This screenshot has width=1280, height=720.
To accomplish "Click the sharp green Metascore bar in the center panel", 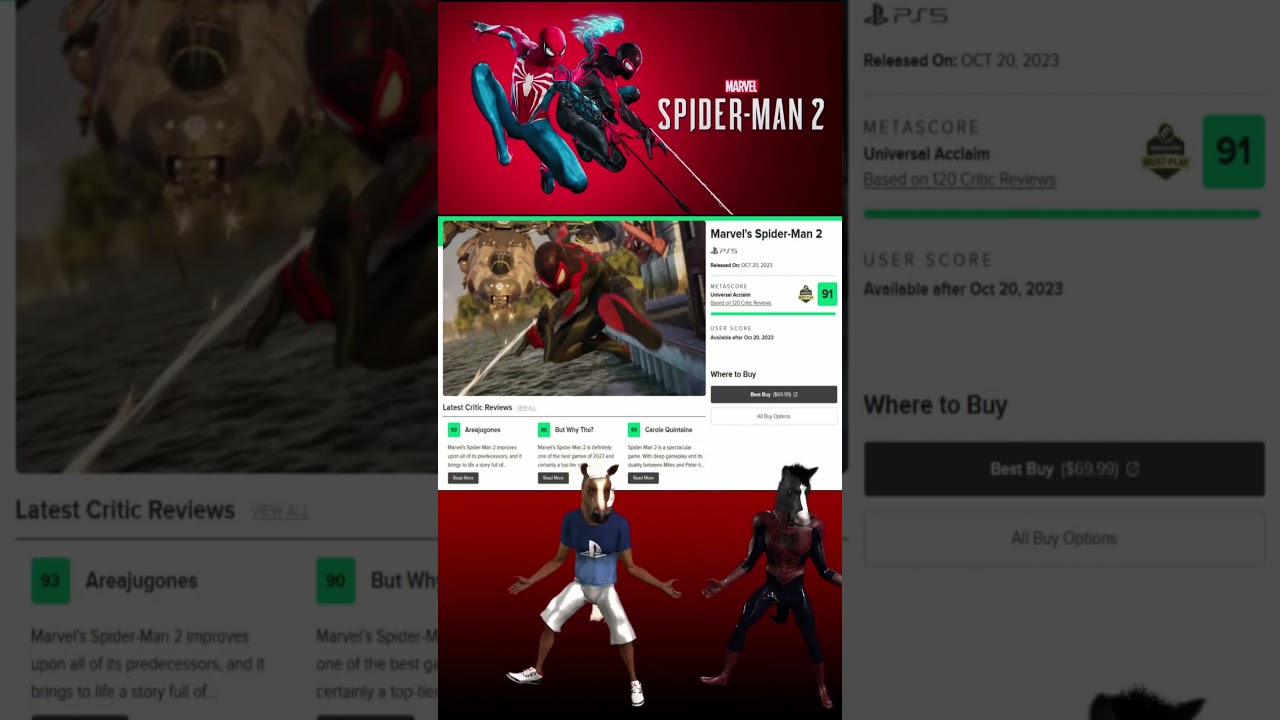I will (773, 314).
